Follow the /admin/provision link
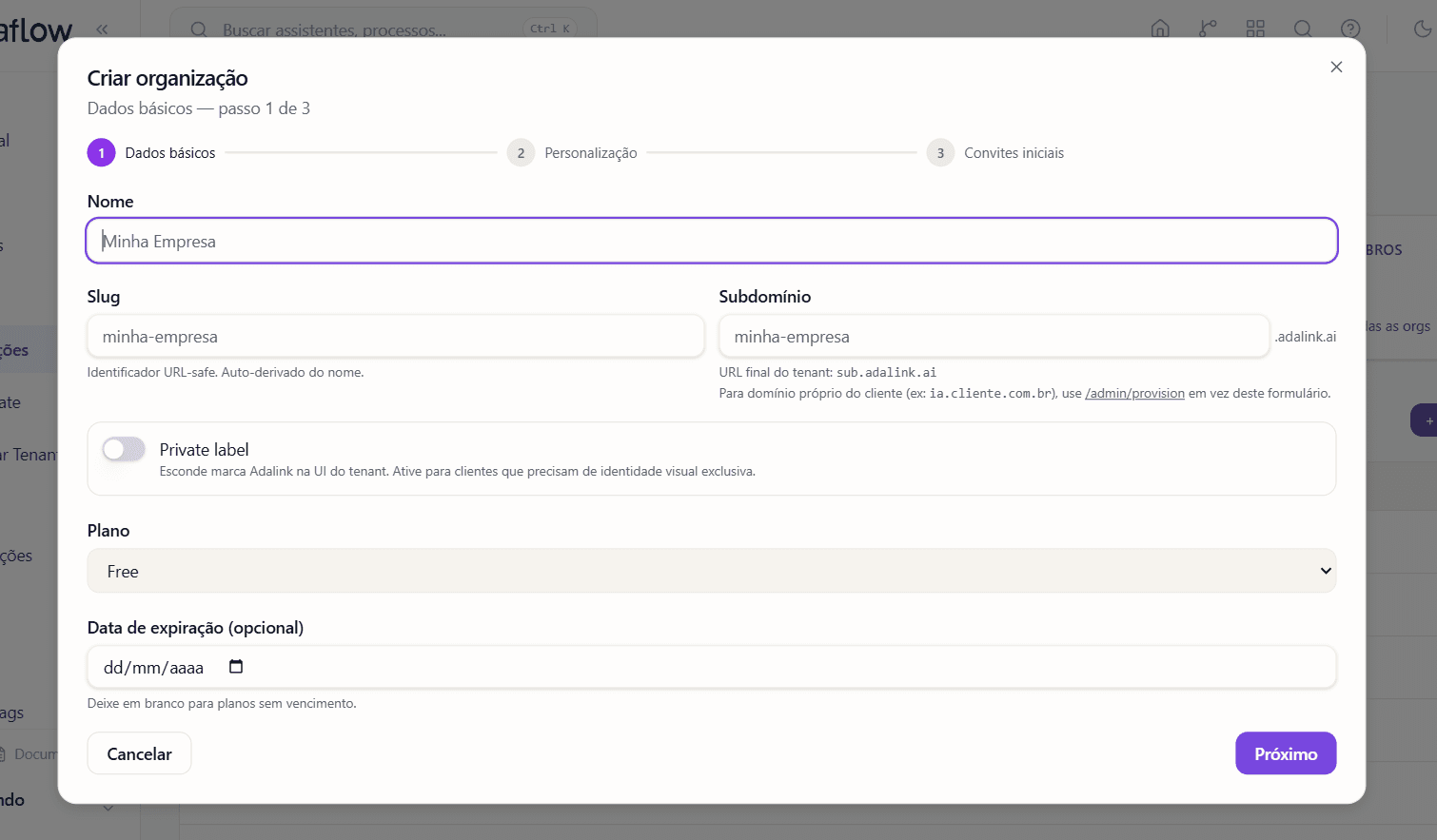 1134,393
